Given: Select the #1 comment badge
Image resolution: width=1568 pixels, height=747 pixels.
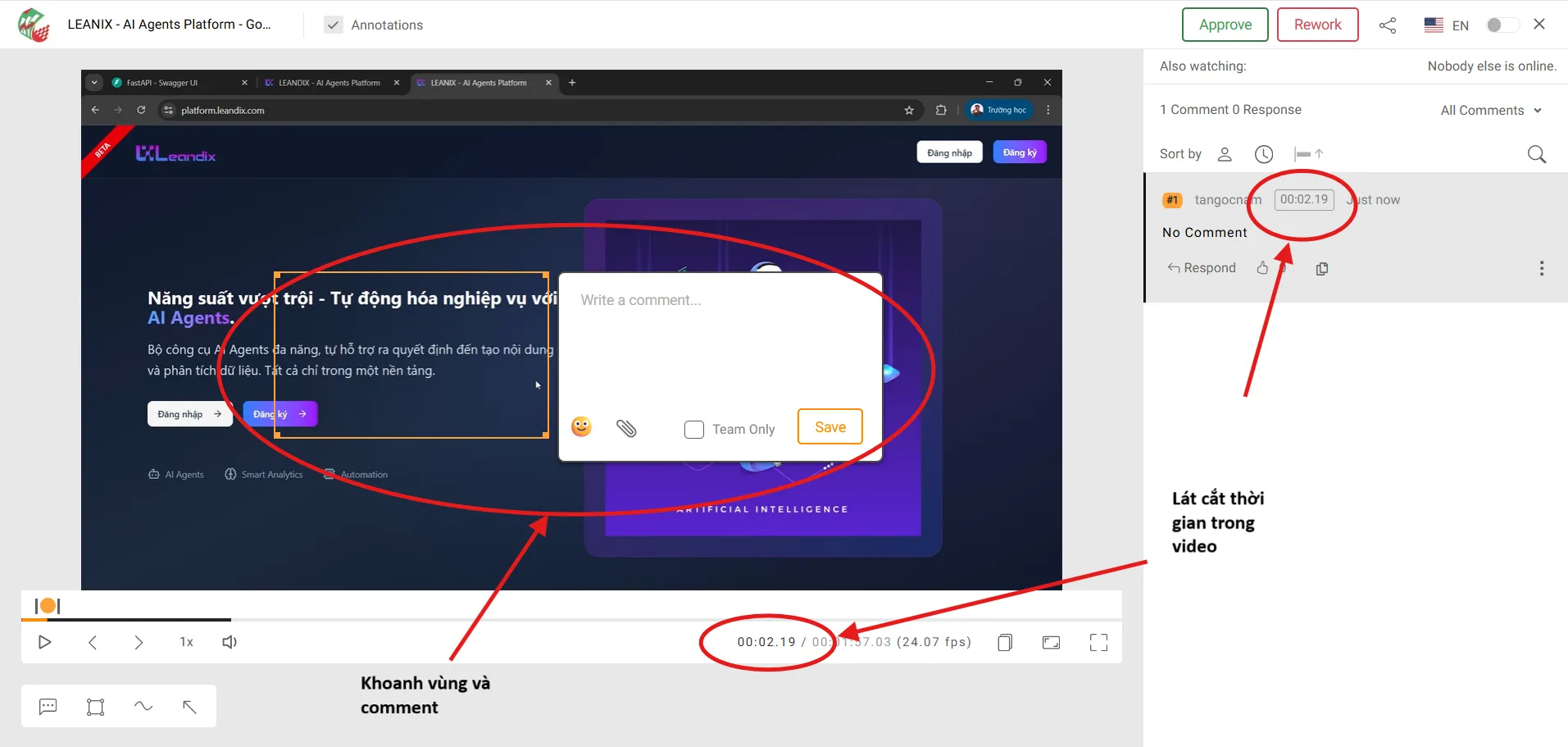Looking at the screenshot, I should pyautogui.click(x=1172, y=200).
